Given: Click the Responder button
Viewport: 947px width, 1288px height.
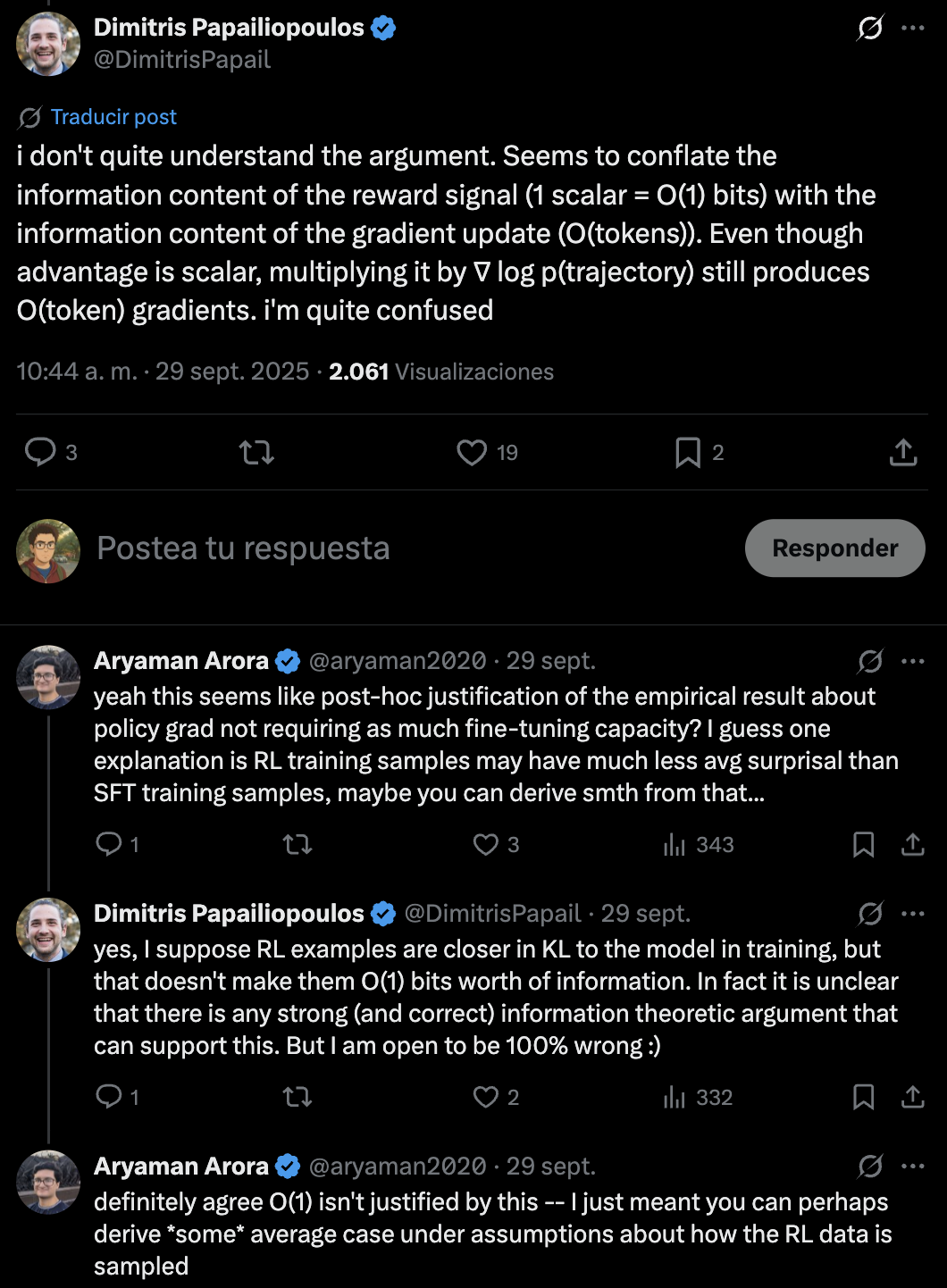Looking at the screenshot, I should 835,548.
